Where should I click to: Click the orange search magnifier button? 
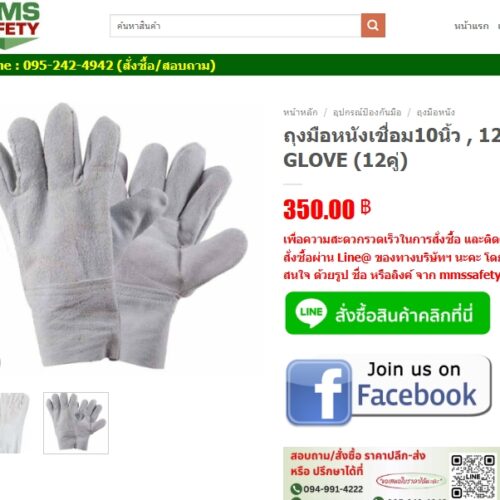[373, 25]
